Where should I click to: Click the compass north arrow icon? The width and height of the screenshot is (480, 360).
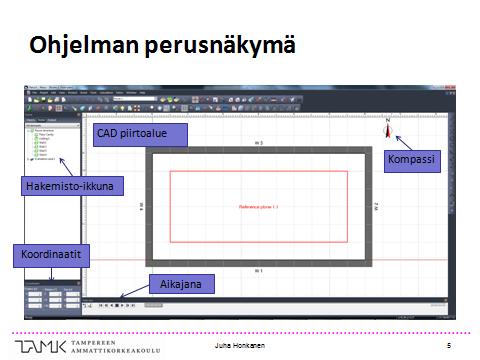click(388, 131)
